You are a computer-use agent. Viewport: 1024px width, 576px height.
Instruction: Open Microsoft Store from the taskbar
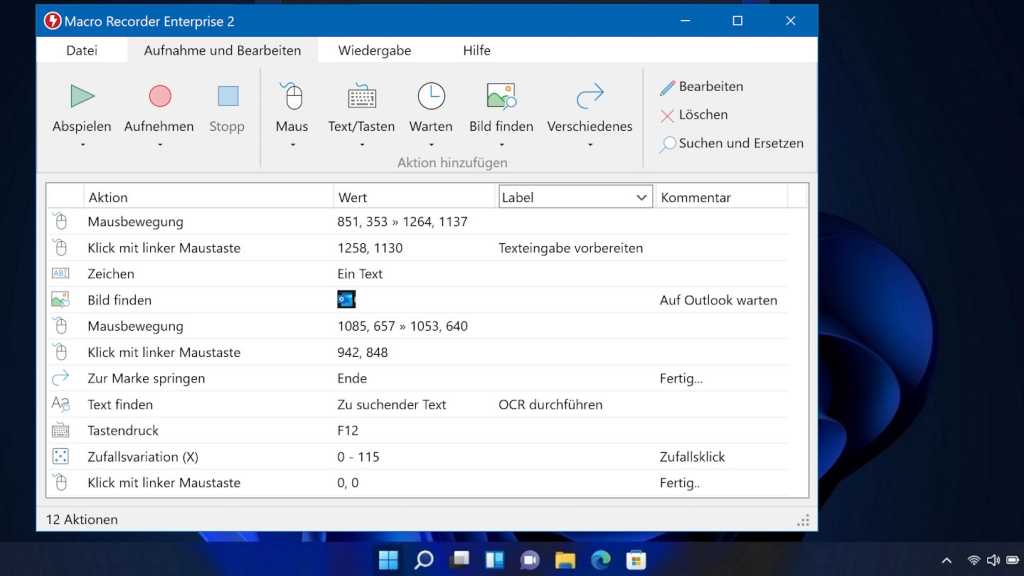[636, 560]
